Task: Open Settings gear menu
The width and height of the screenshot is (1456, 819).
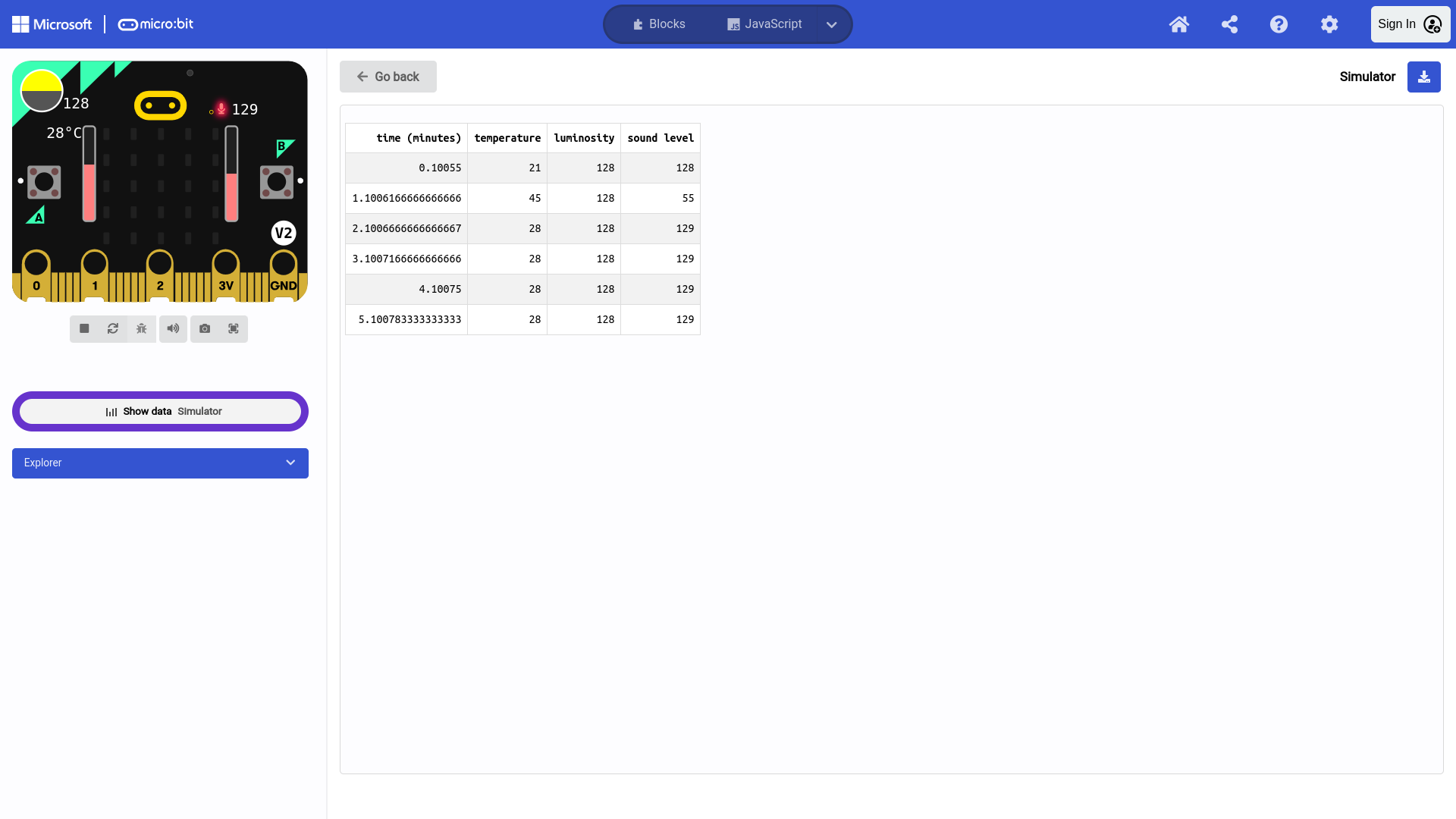Action: click(x=1329, y=24)
